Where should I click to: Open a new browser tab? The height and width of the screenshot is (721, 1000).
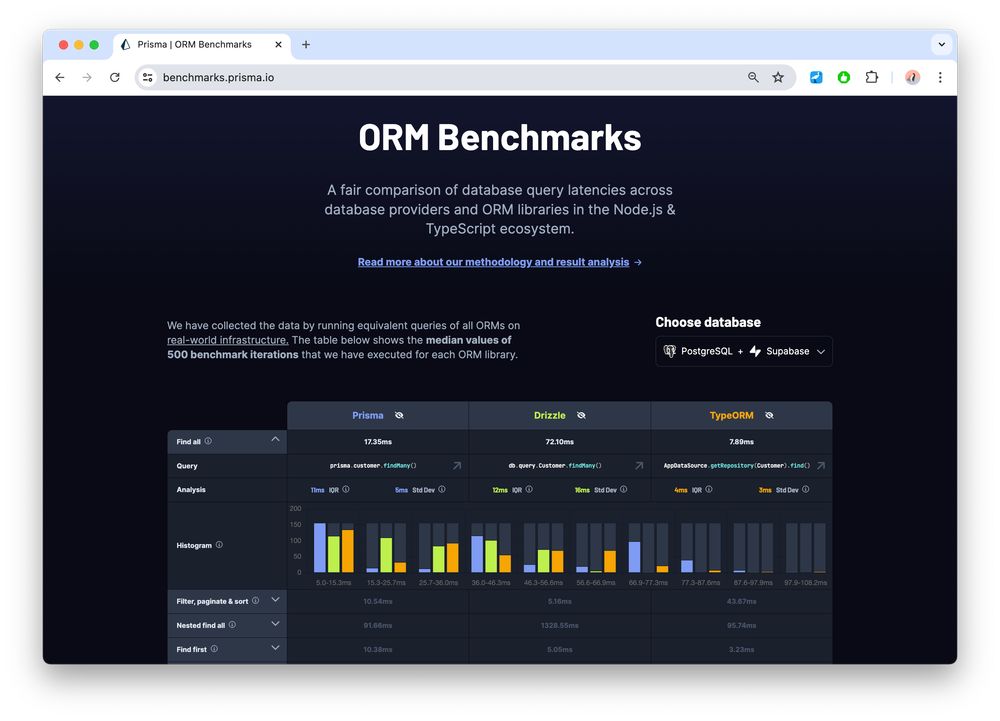tap(305, 45)
